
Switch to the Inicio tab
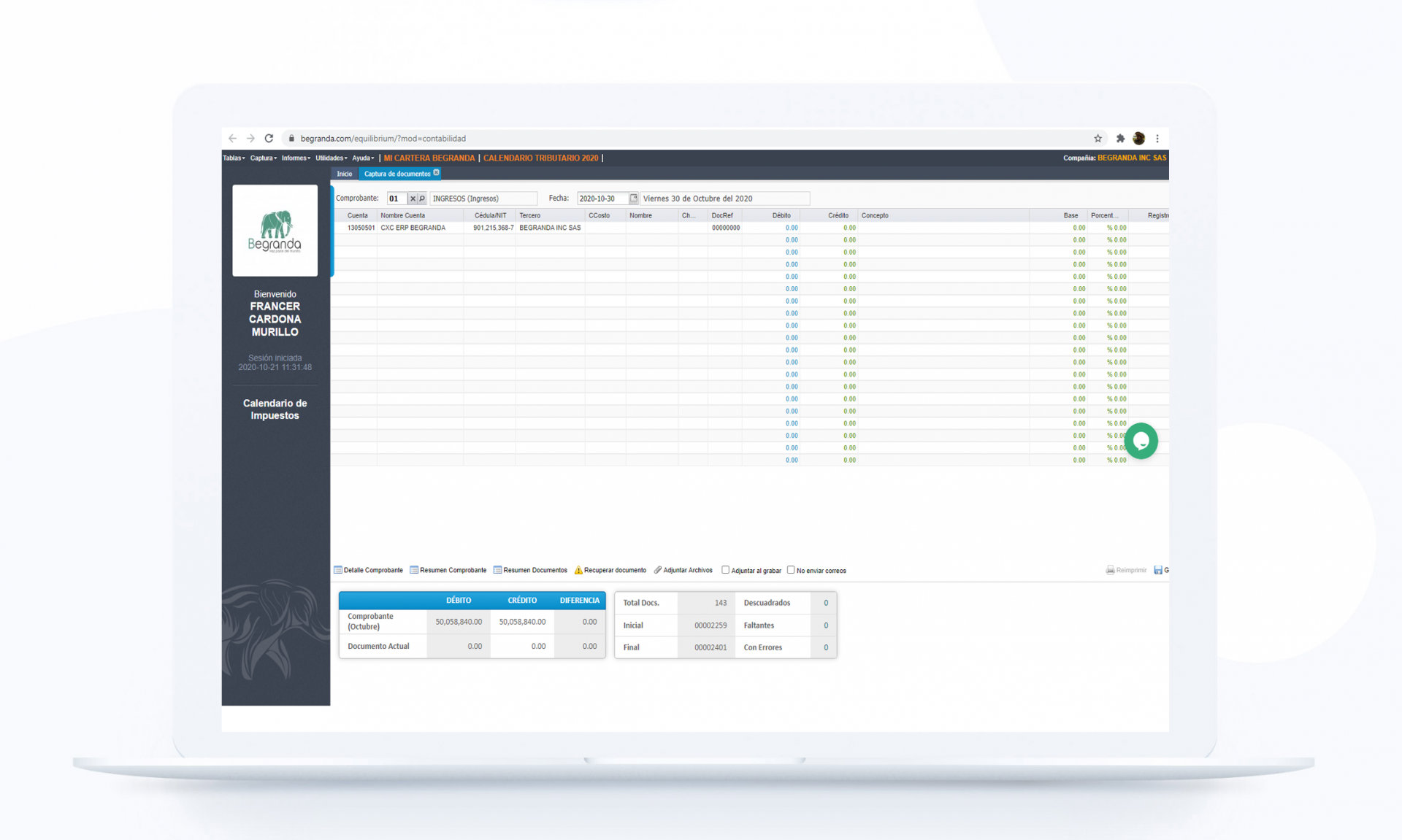coord(344,174)
